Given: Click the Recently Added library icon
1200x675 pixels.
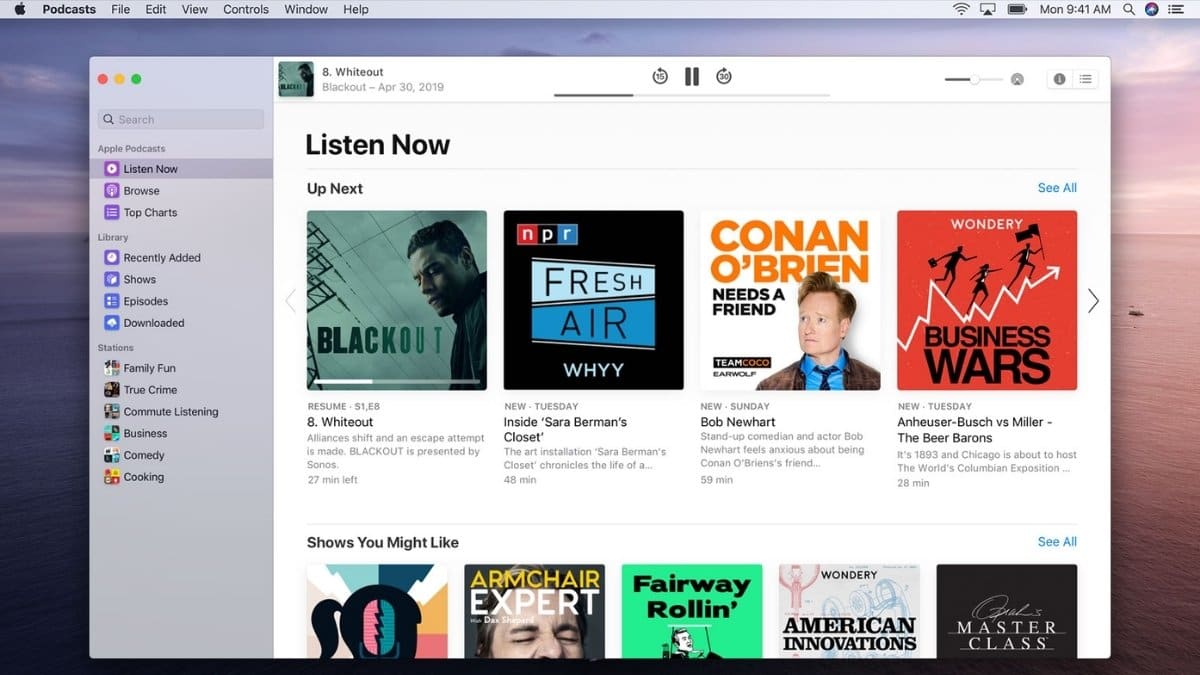Looking at the screenshot, I should click(x=112, y=257).
